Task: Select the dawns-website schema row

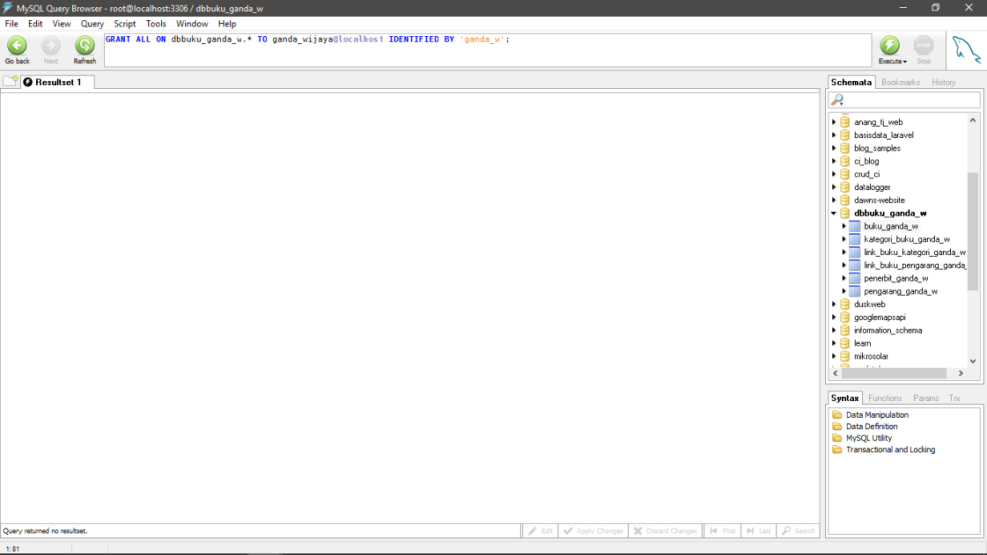Action: pyautogui.click(x=879, y=200)
